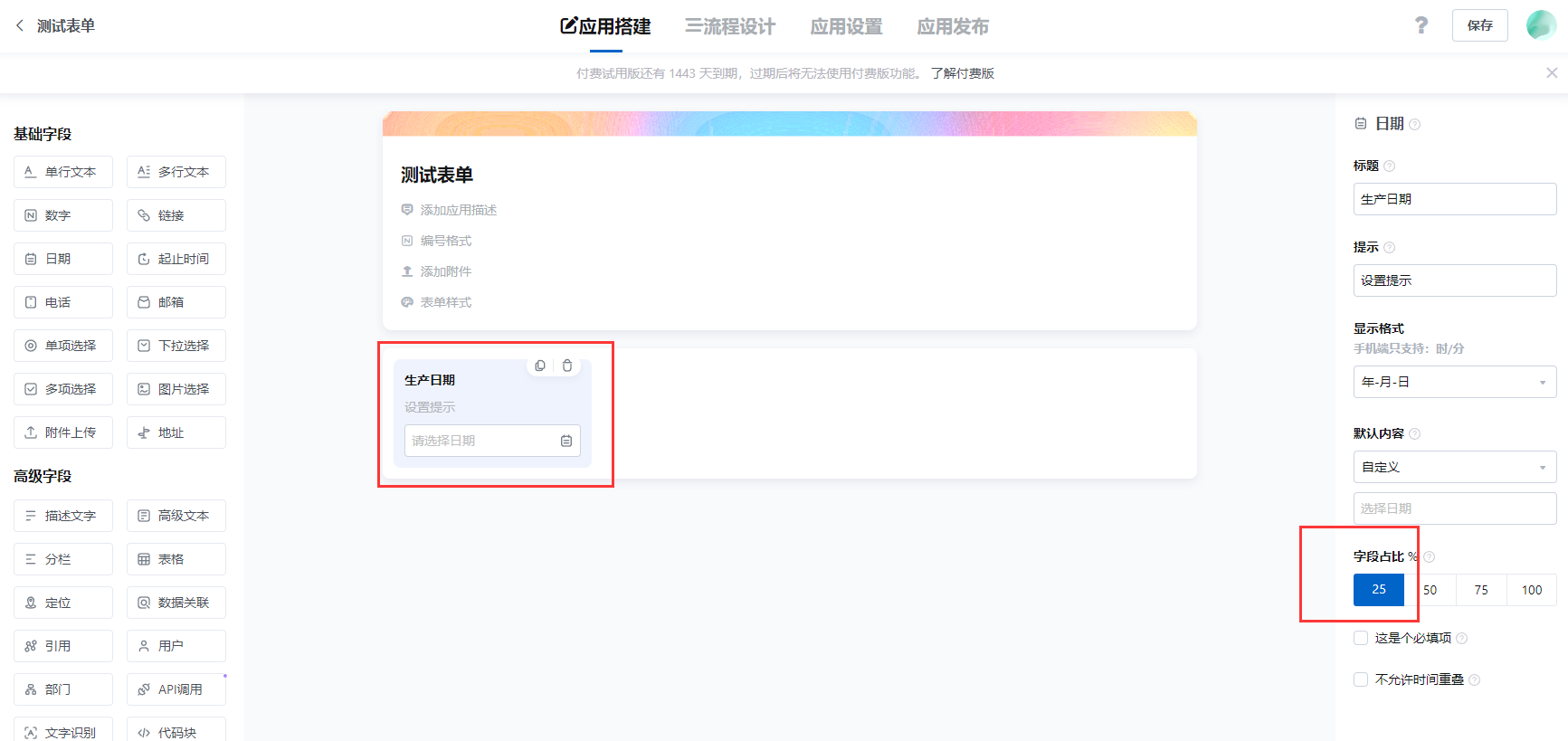1568x741 pixels.
Task: Click the copy icon on 生产日期 field
Action: [540, 366]
